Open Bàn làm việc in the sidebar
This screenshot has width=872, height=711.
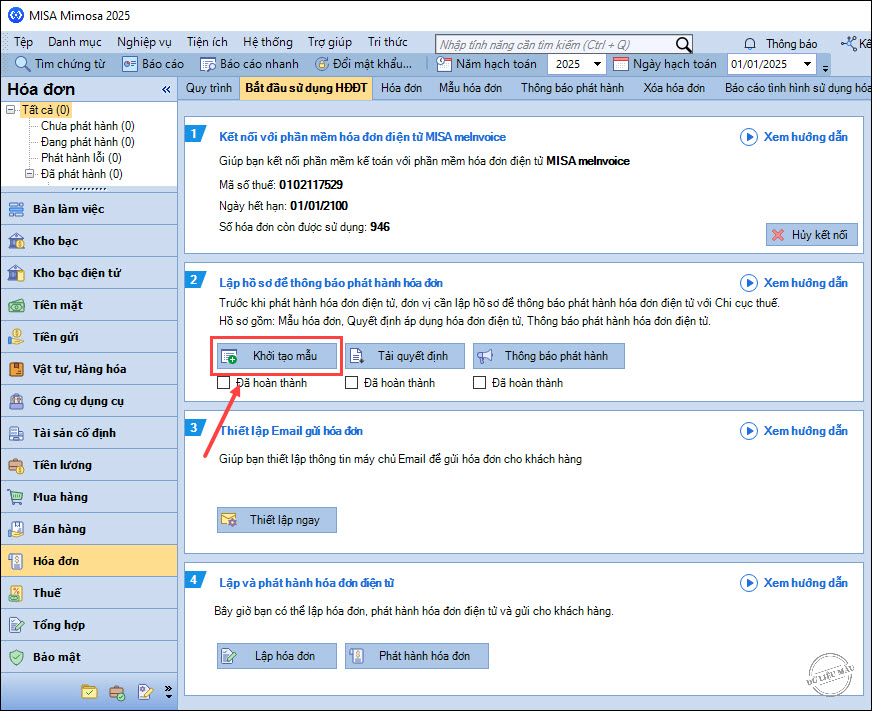click(89, 209)
